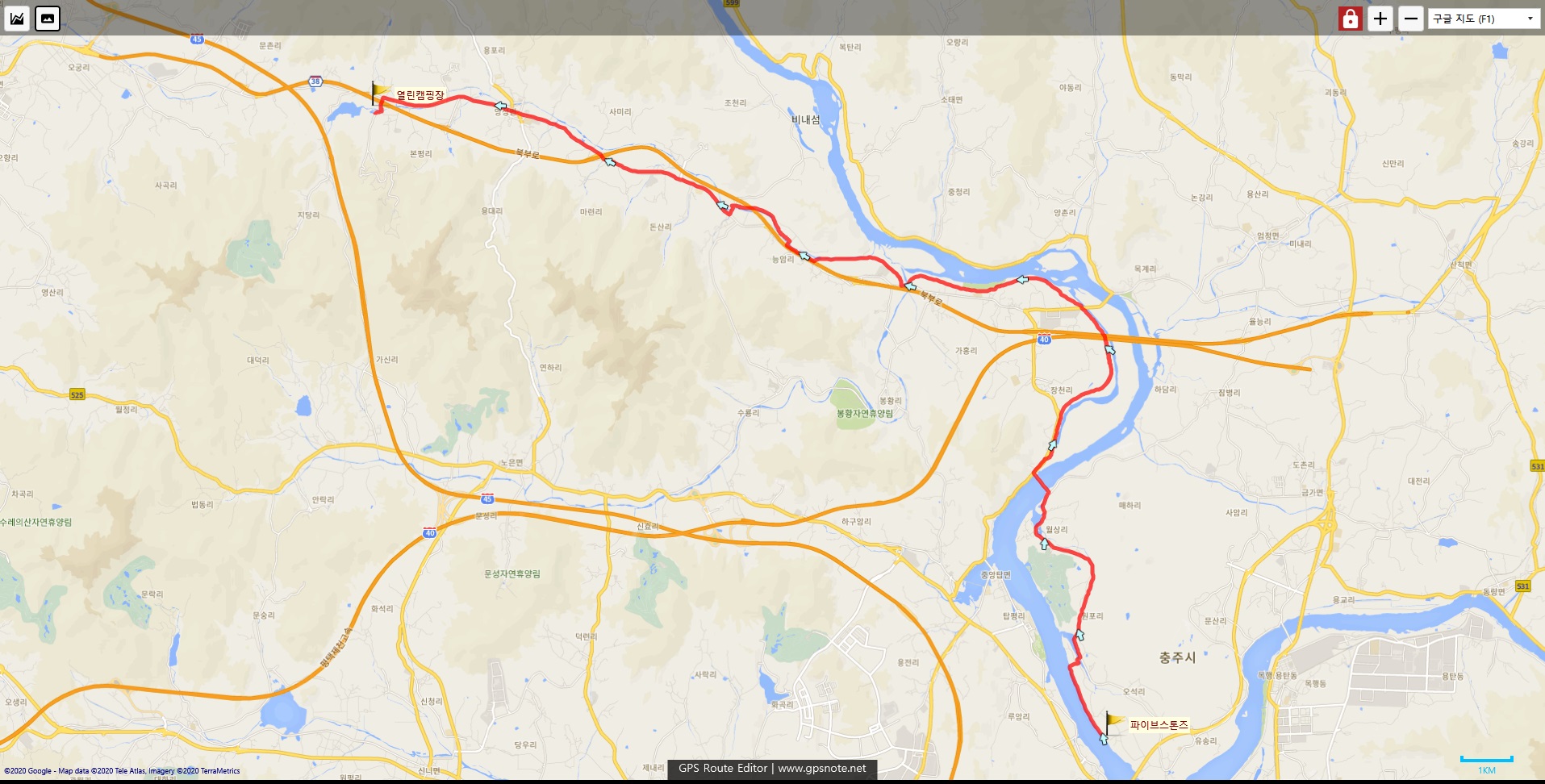
Task: Select the 파이브스톤즈 waypoint label
Action: point(1159,725)
